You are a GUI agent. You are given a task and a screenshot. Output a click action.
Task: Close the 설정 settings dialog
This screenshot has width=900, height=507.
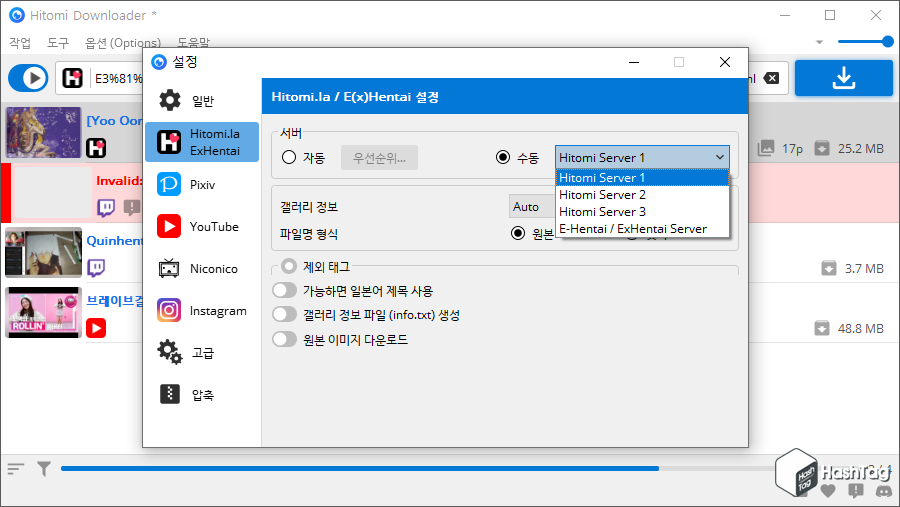(725, 62)
